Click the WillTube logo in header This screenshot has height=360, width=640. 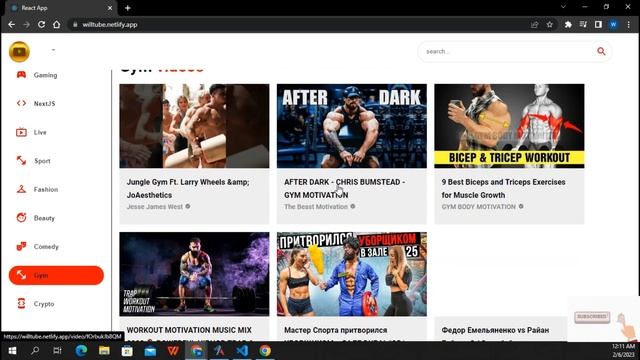[x=19, y=51]
